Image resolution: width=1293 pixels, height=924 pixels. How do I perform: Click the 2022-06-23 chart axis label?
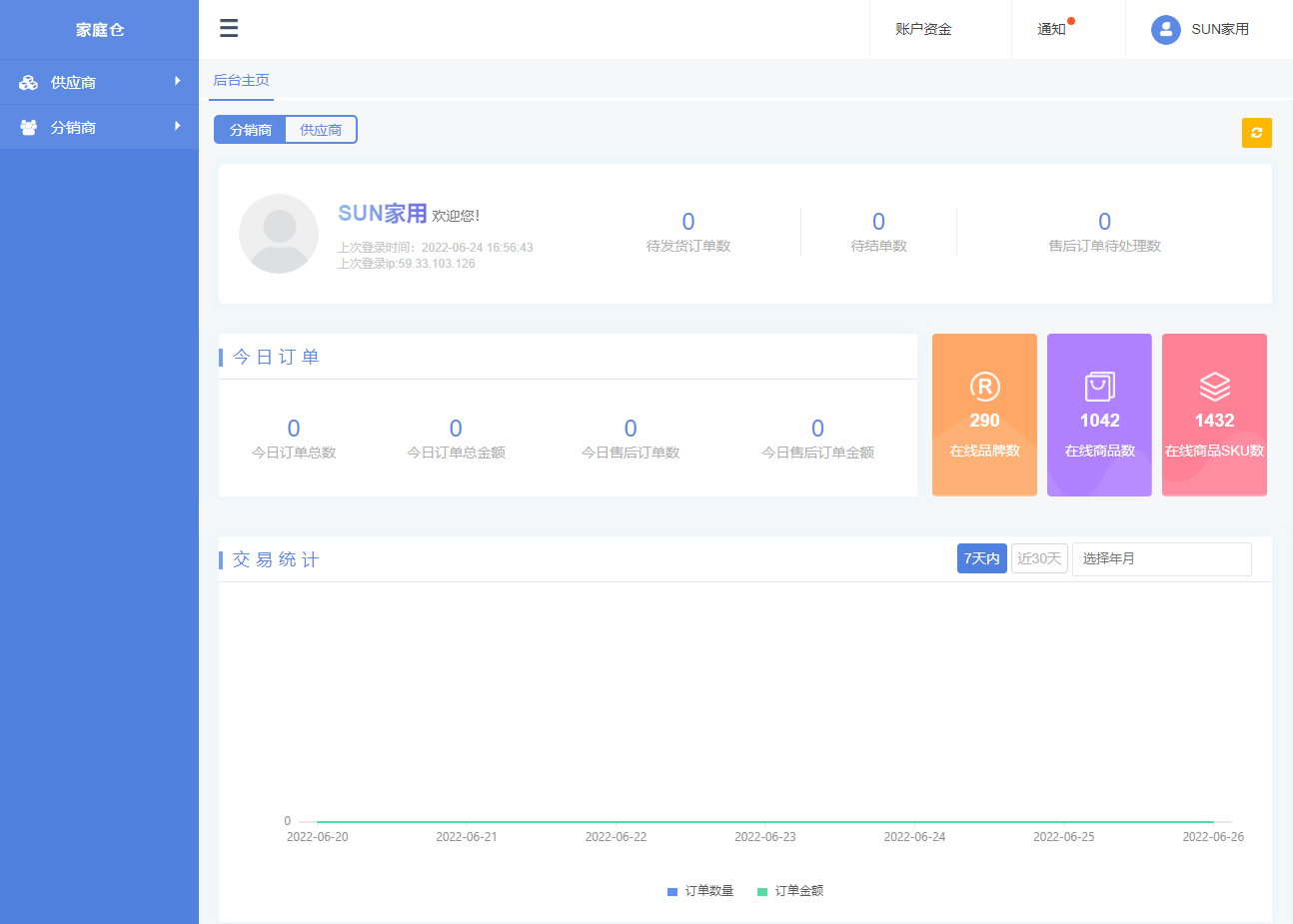click(x=765, y=837)
